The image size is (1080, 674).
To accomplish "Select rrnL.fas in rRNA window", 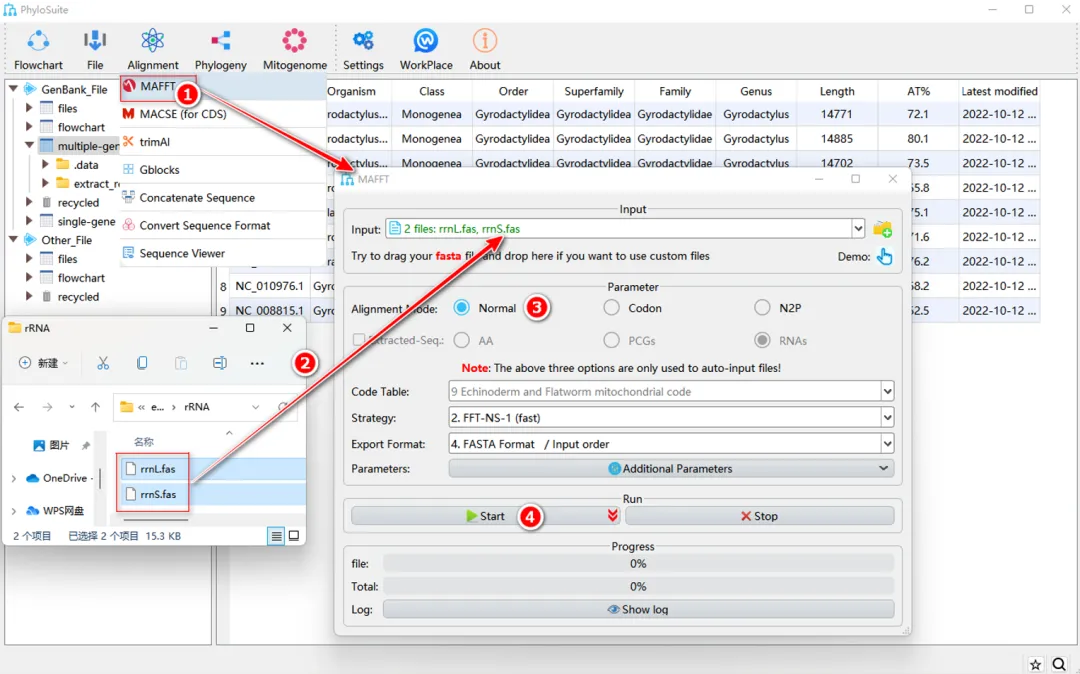I will 158,469.
